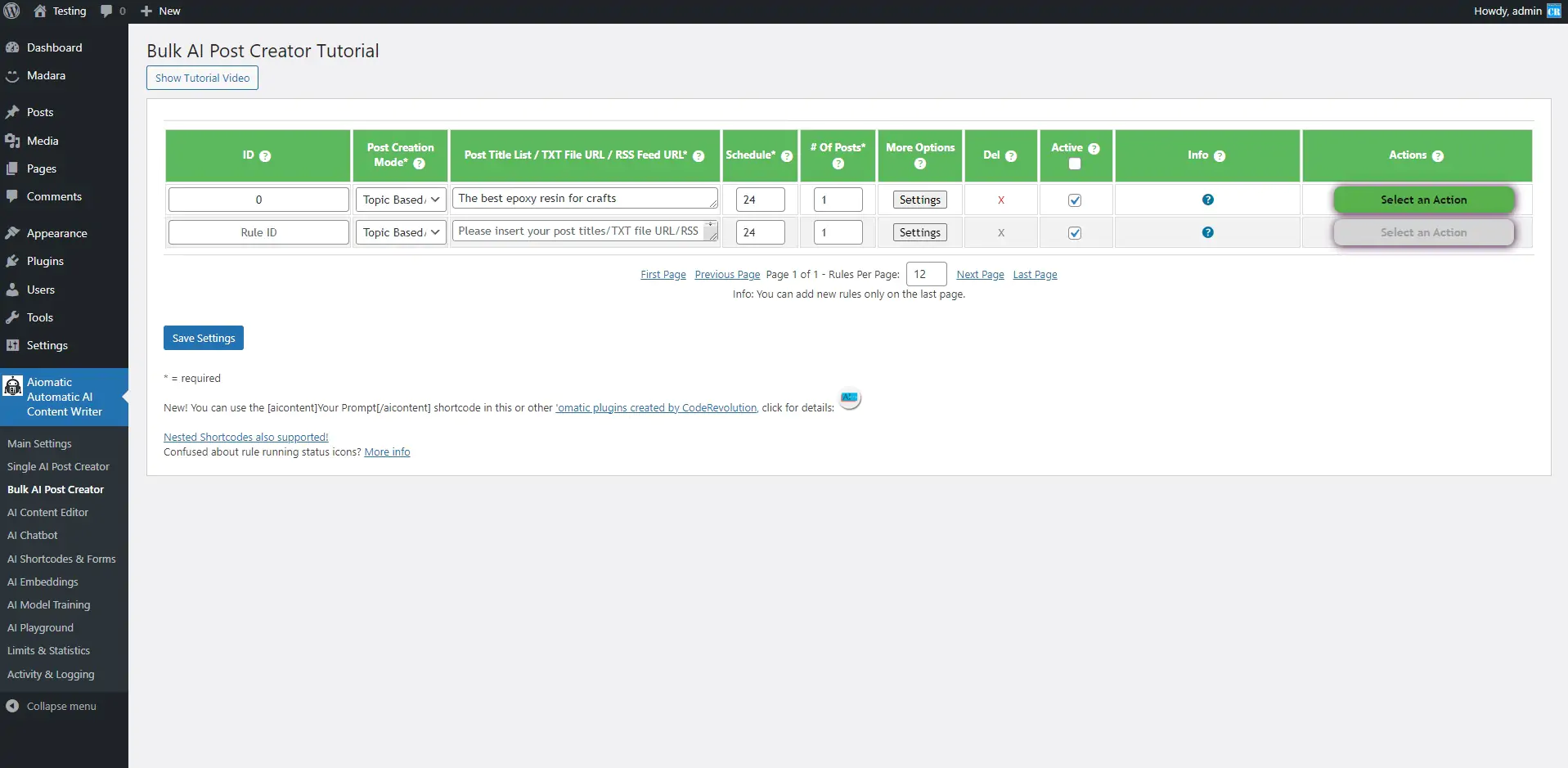
Task: Click the Post Title List help icon
Action: 699,155
